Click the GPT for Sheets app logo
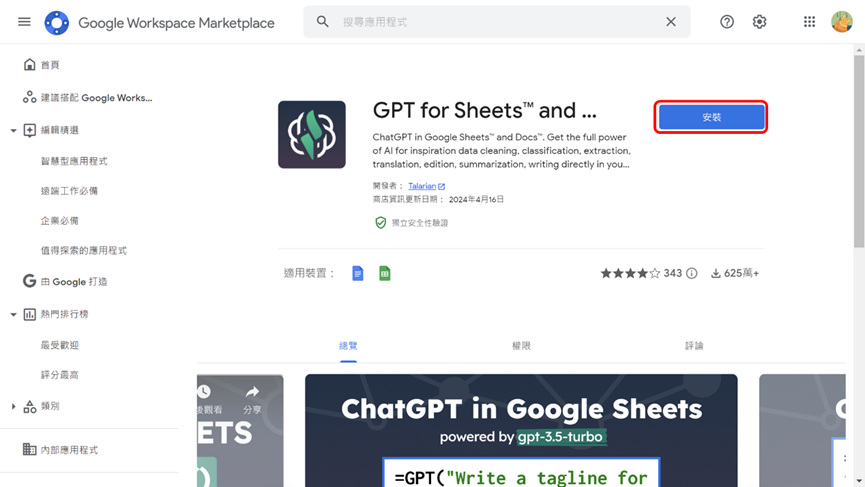865x487 pixels. point(312,135)
